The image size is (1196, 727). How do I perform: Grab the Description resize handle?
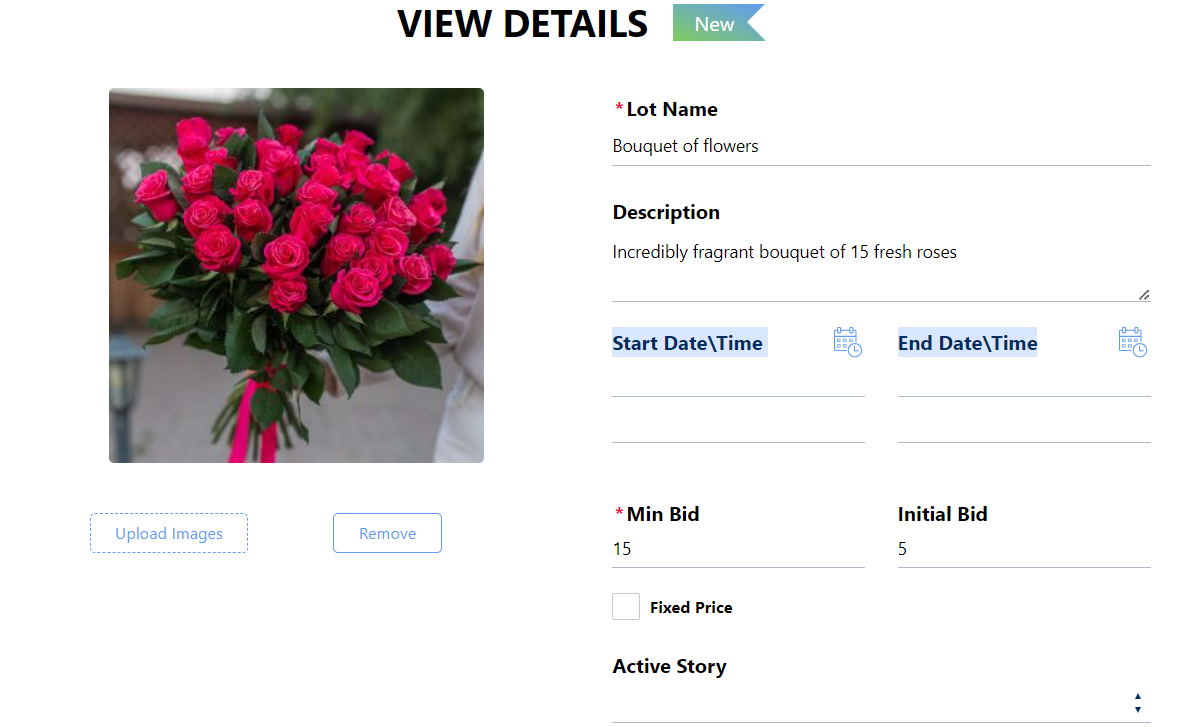[x=1144, y=295]
